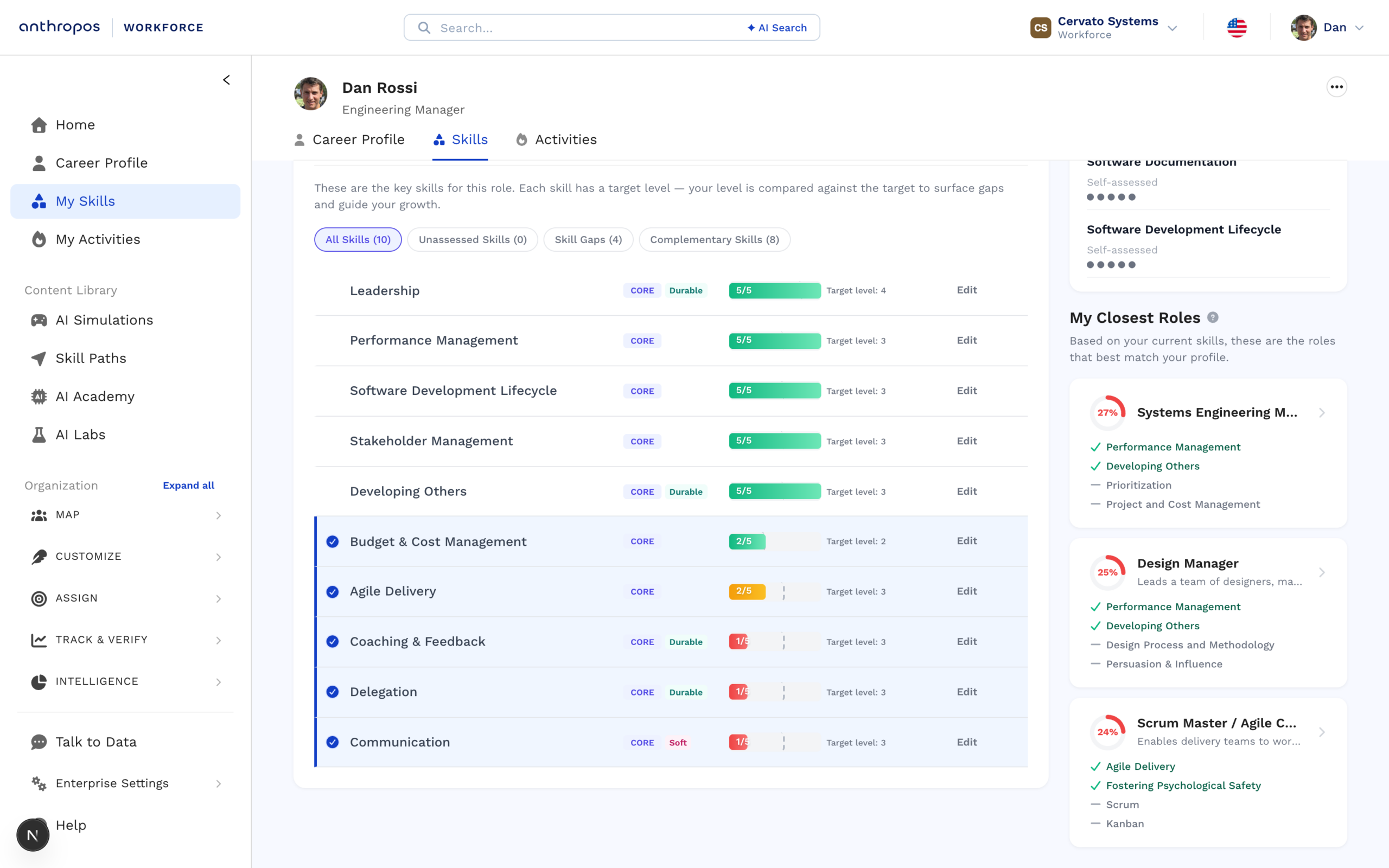
Task: Expand the MAP section chevron
Action: (219, 515)
